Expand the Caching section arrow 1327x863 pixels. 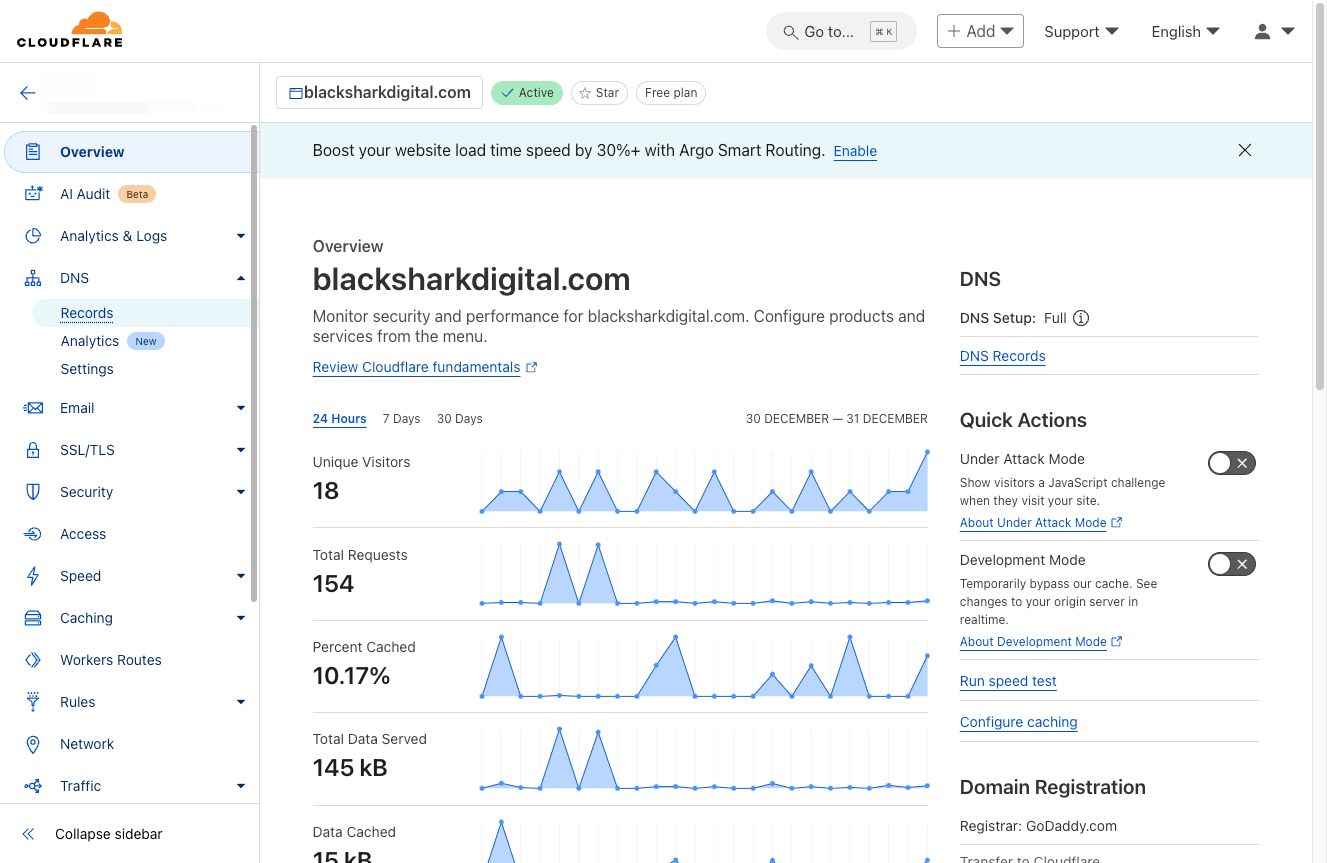(x=241, y=618)
